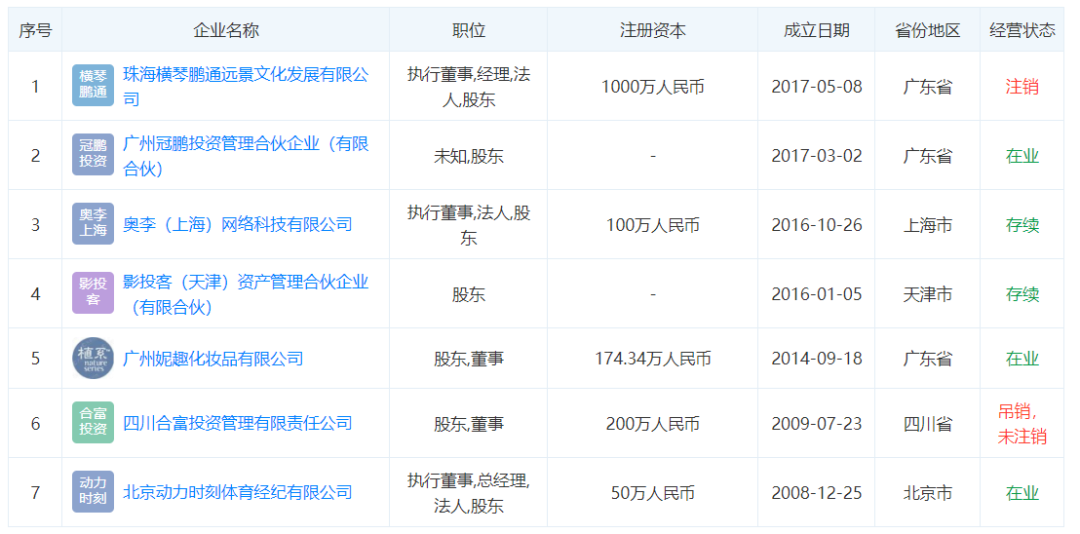The height and width of the screenshot is (534, 1080).
Task: Click the date 2016-01-05
Action: click(x=816, y=294)
